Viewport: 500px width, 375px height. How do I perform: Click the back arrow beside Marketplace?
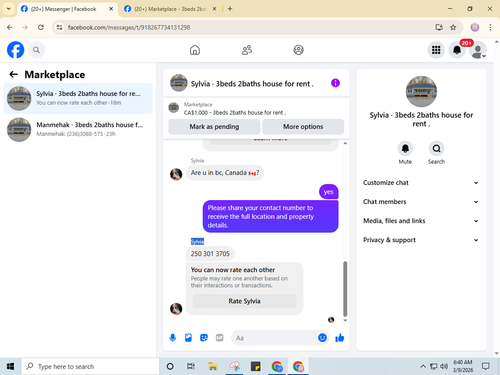[13, 74]
